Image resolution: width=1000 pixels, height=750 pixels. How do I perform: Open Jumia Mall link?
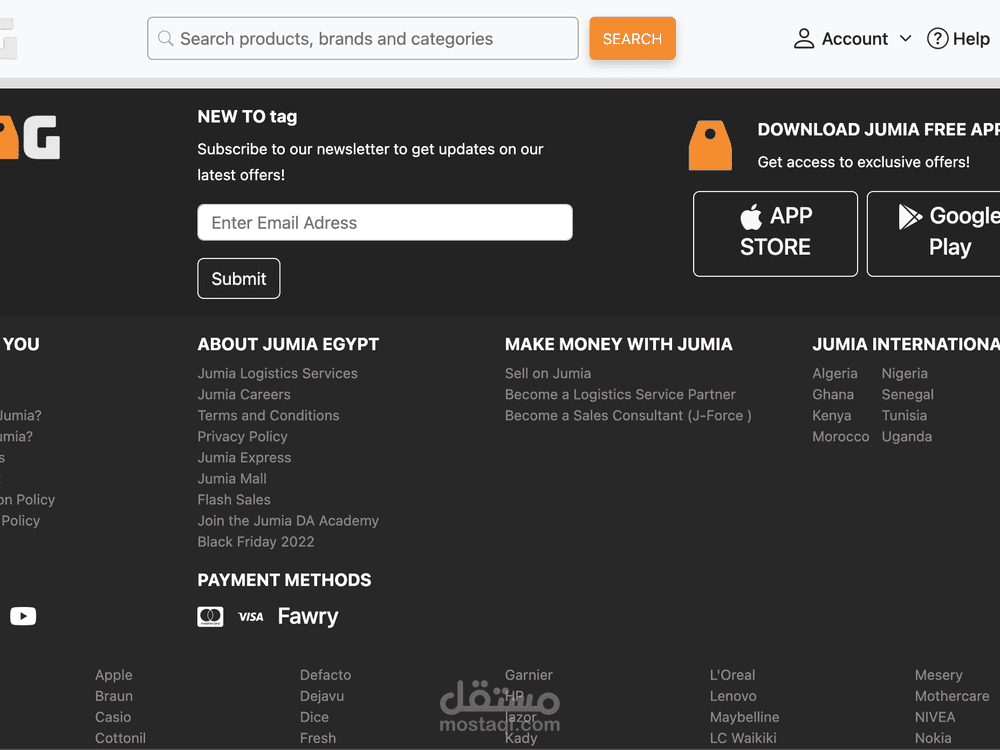[x=232, y=478]
